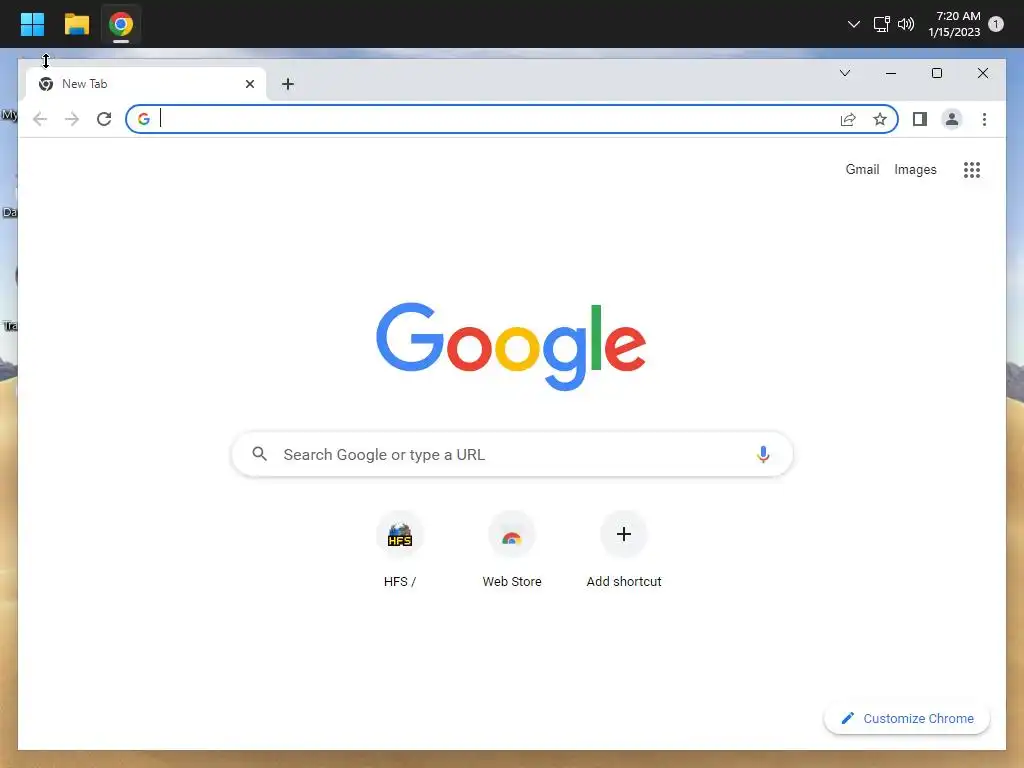
Task: Maximize the Chrome window
Action: click(936, 73)
